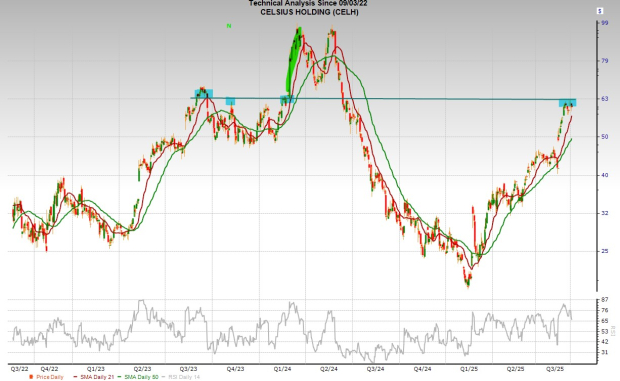Viewport: 620px width, 381px height.
Task: Toggle the Price Daily legend entry
Action: [46, 377]
